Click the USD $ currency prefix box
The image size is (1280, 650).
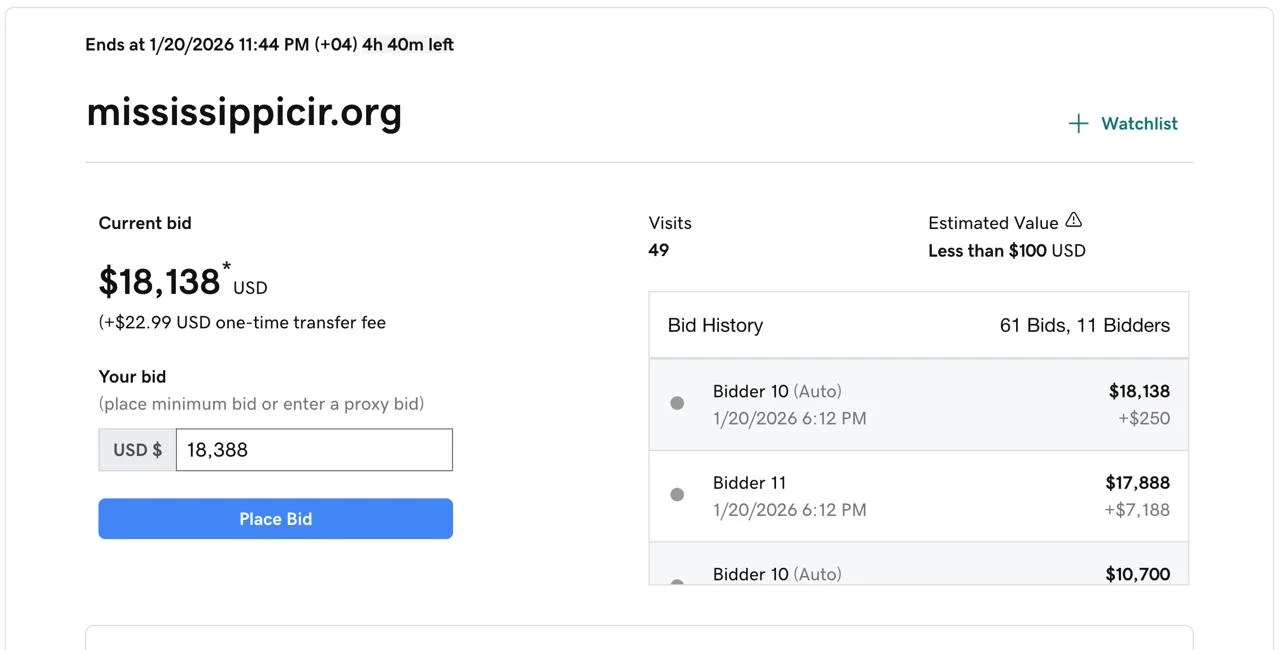point(137,450)
